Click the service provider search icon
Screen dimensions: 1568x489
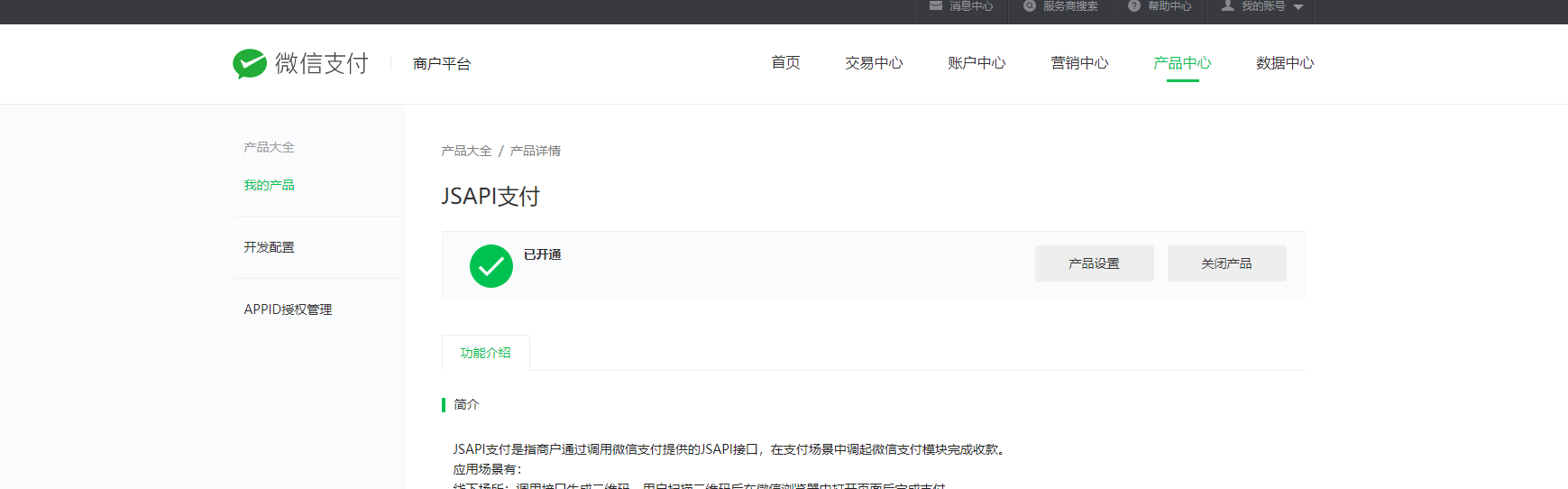(x=1030, y=5)
